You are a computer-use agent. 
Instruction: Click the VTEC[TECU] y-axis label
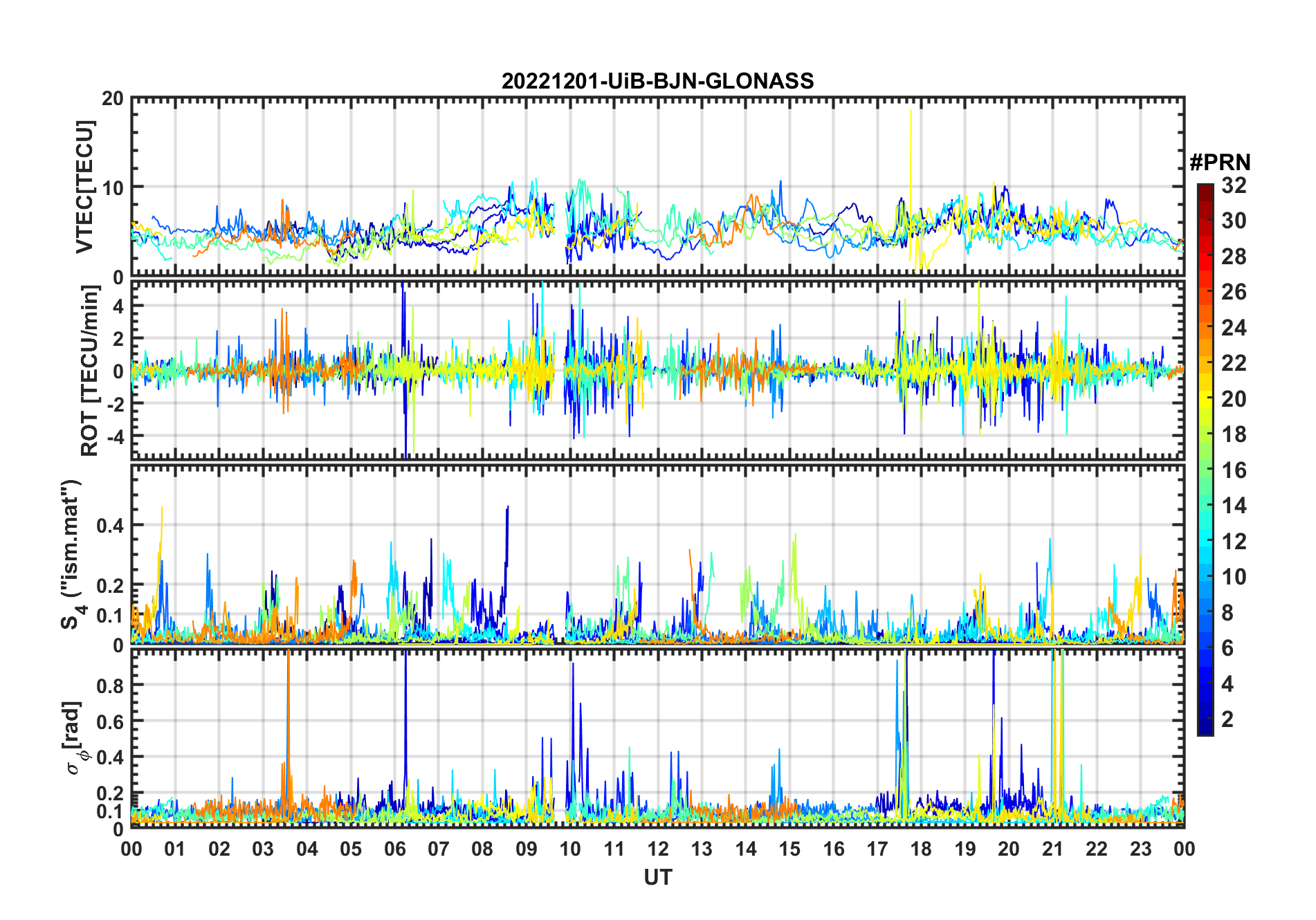tap(85, 187)
